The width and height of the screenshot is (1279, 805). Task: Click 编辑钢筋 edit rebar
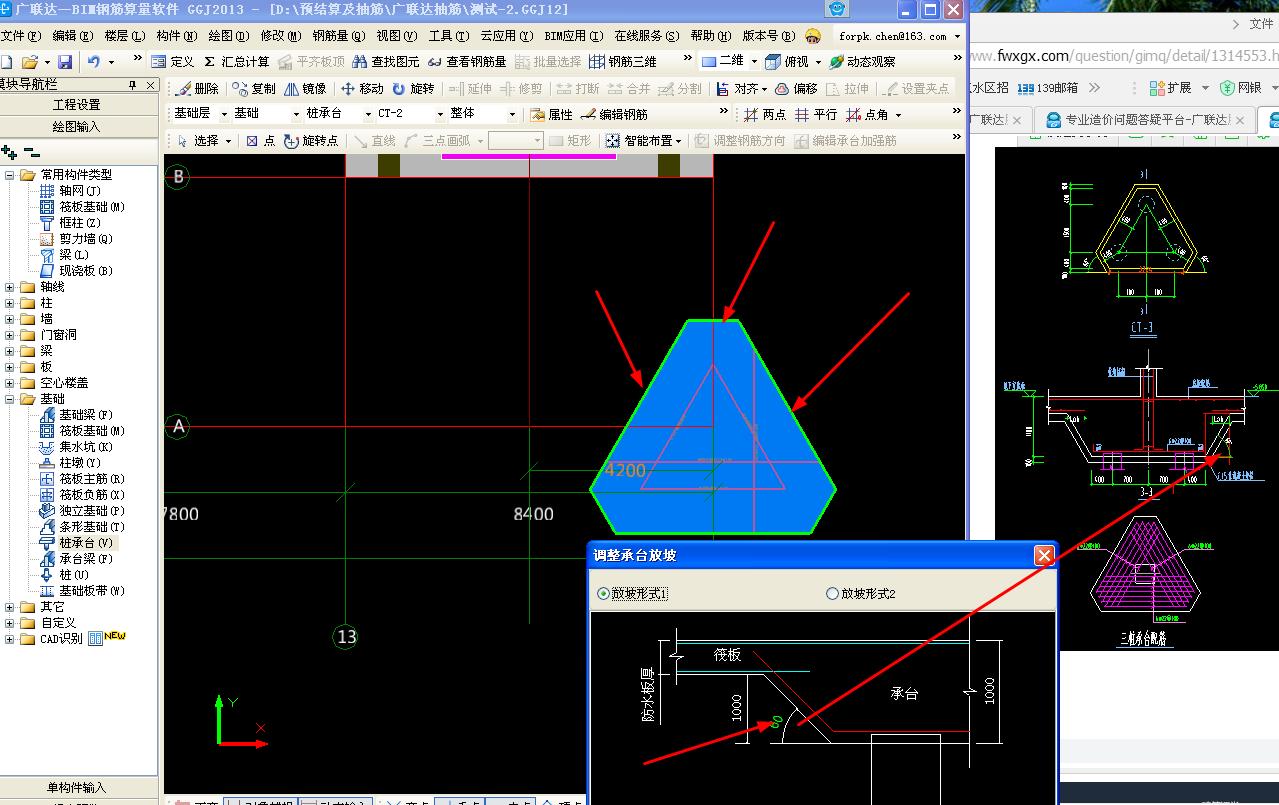(614, 115)
